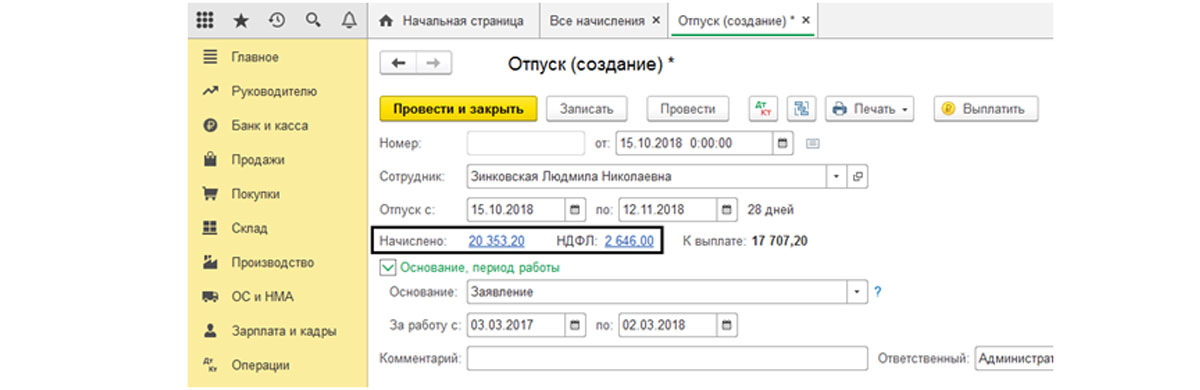Open calendar for work period end 02.03.2018
Viewport: 1200px width, 390px height.
tap(726, 326)
